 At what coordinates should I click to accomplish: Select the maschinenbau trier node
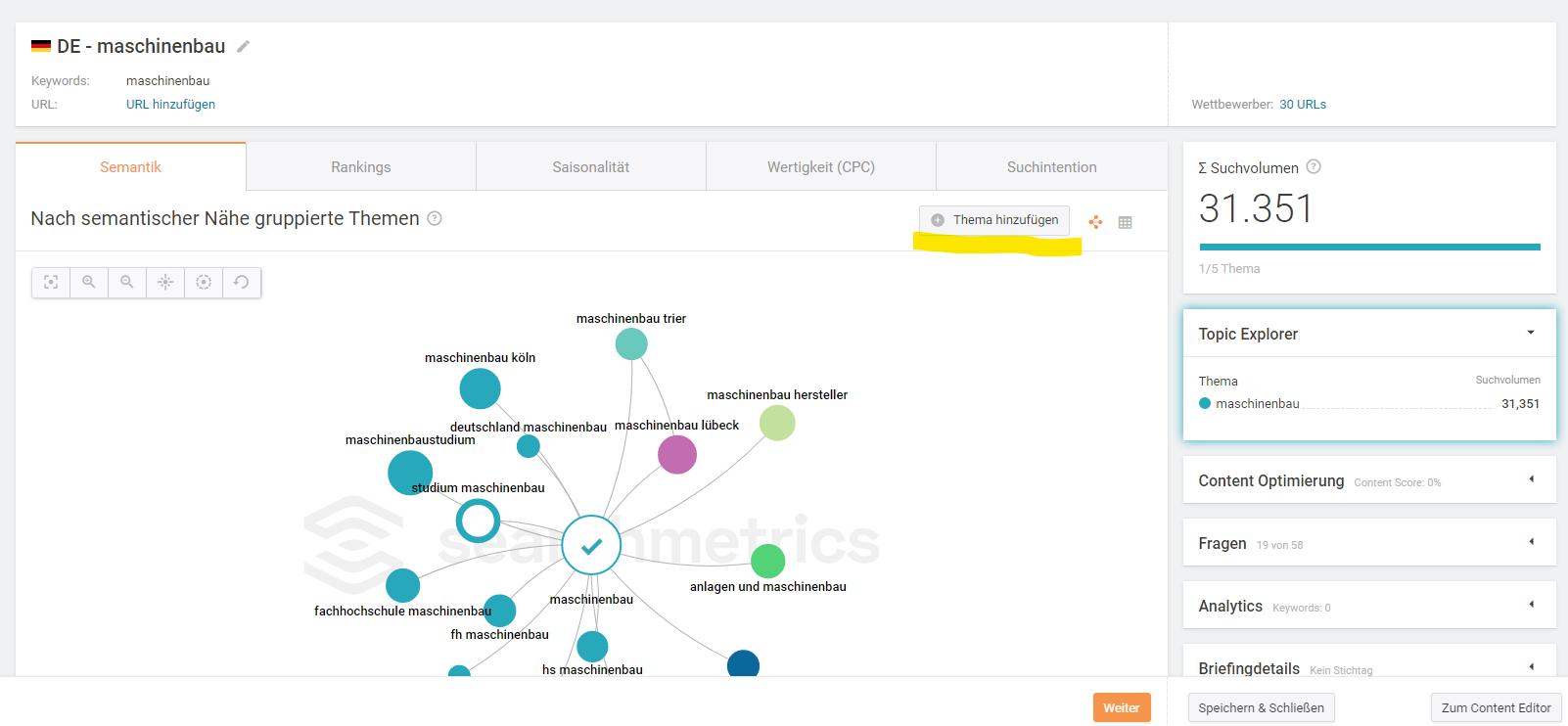(631, 344)
